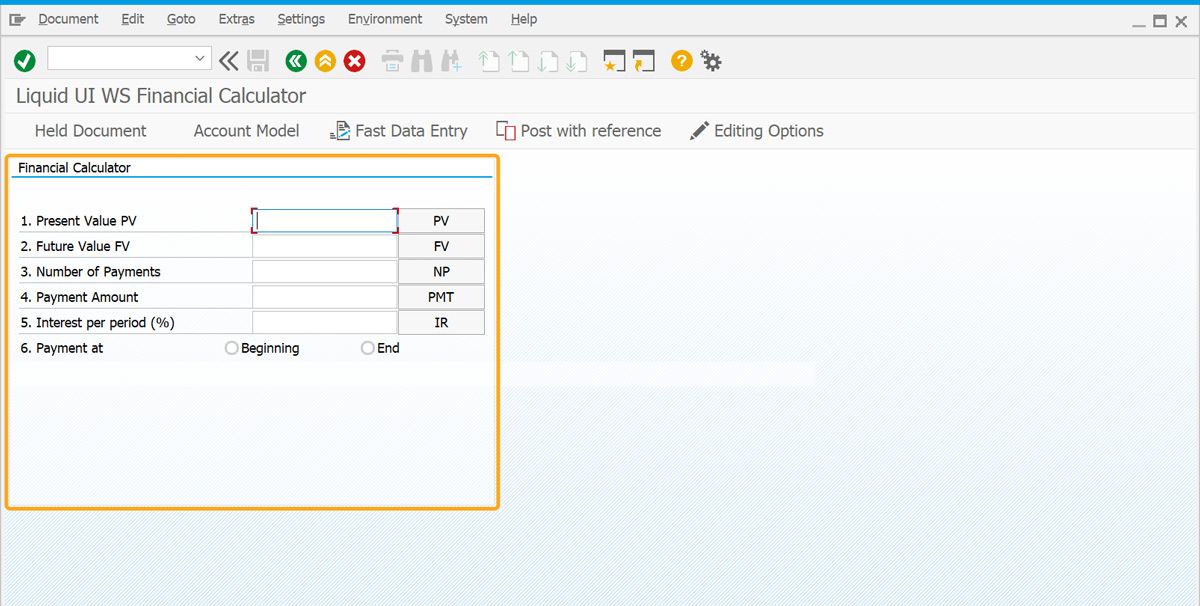
Task: Click the PV calculate button
Action: (x=441, y=221)
